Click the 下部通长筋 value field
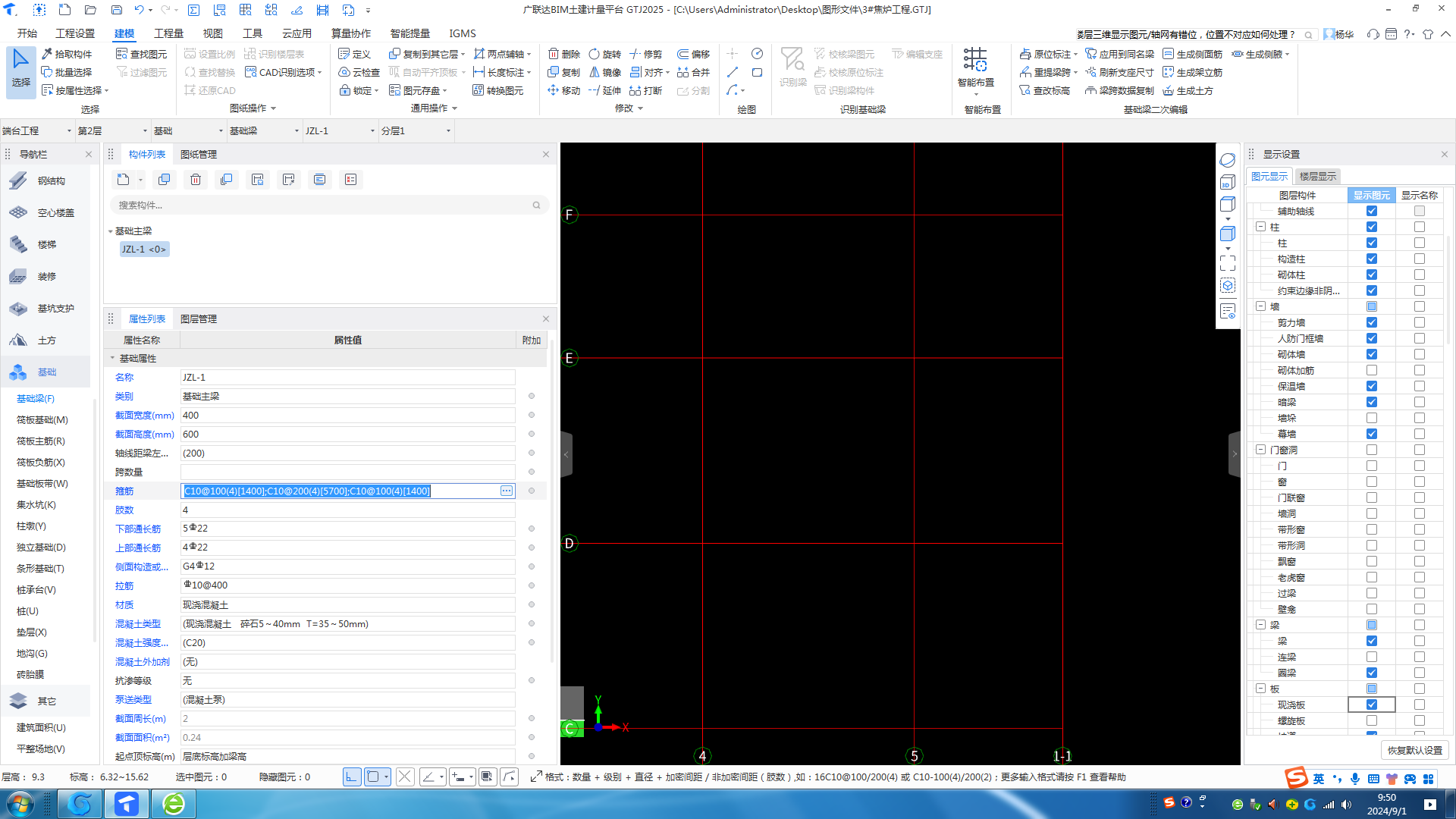 (347, 529)
